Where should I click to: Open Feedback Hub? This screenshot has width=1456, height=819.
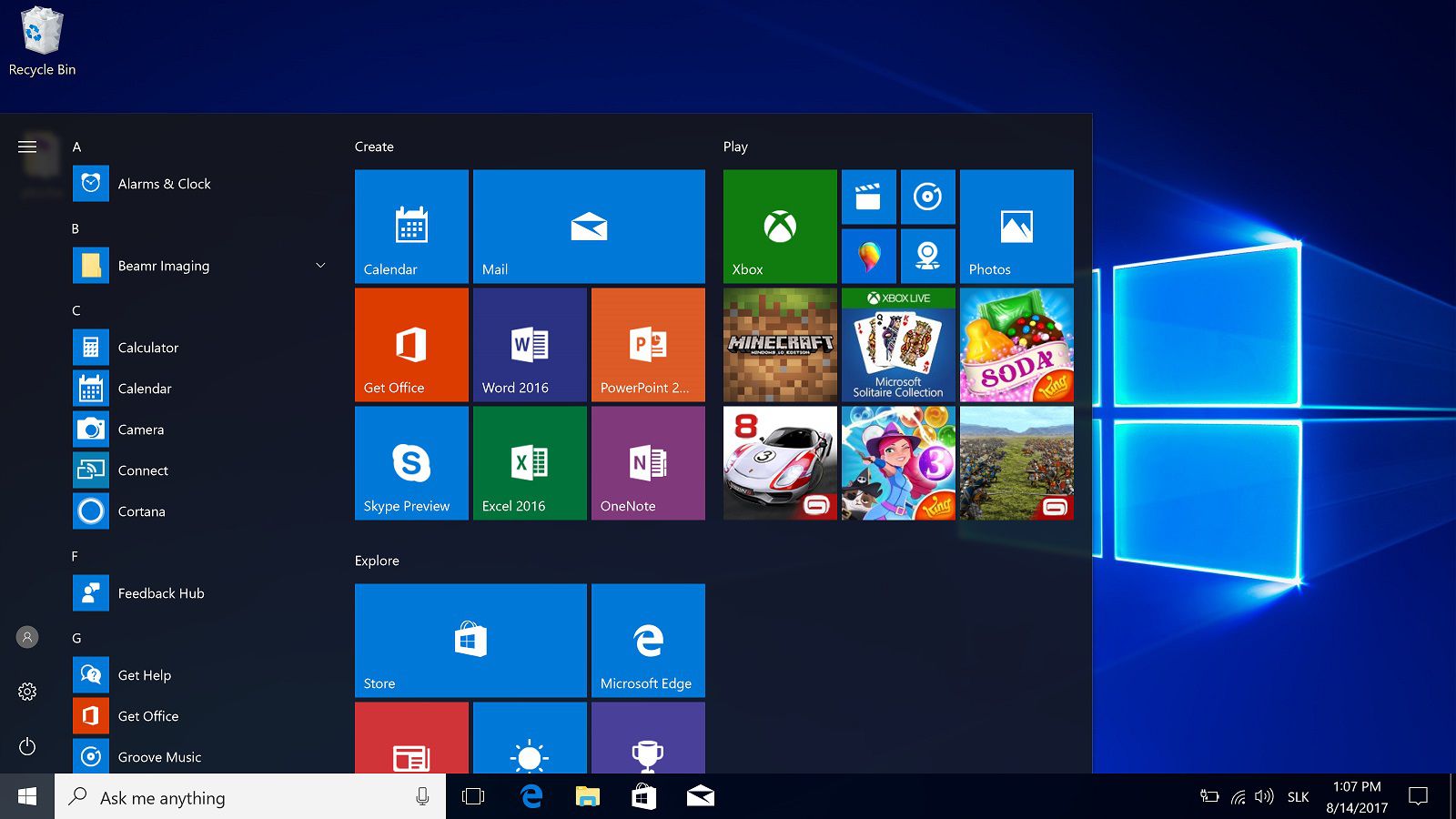tap(200, 593)
